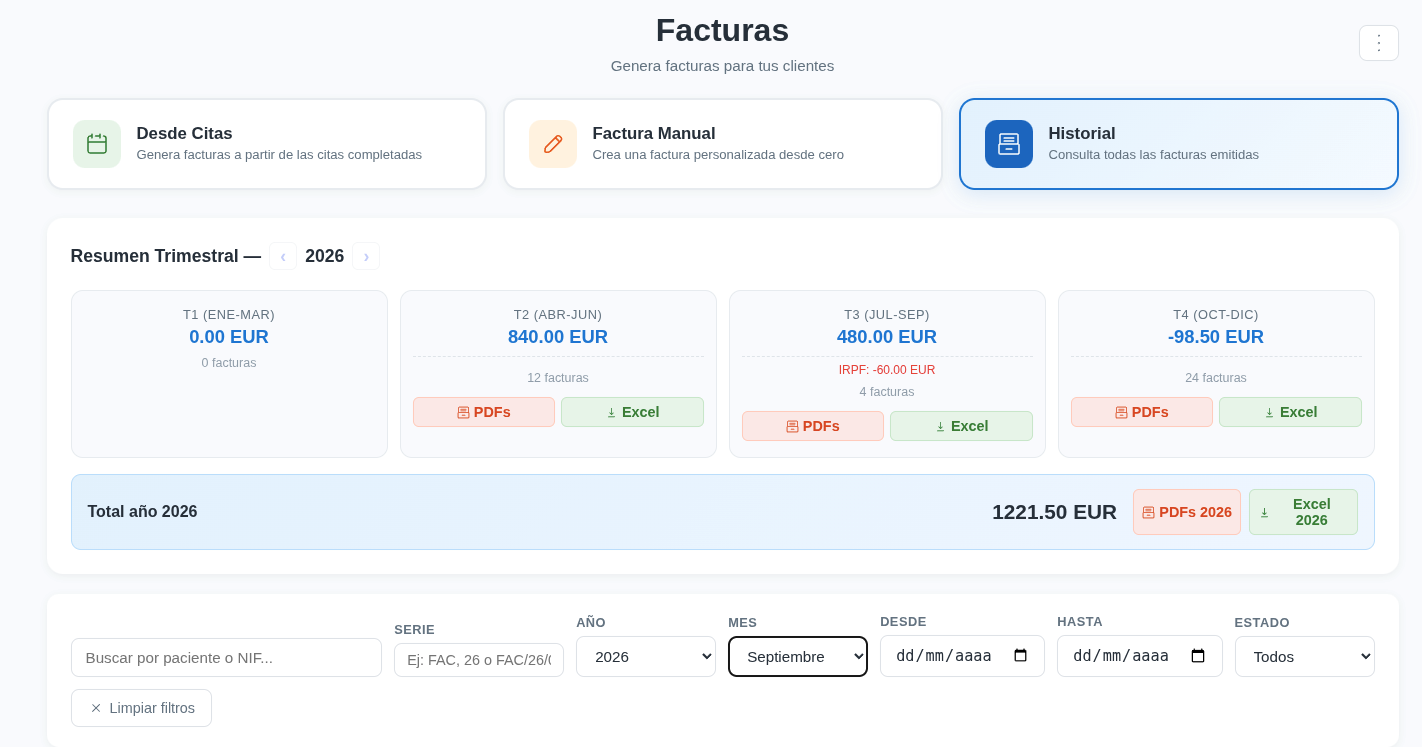
Task: Export Excel 2026 for full year
Action: tap(1303, 512)
